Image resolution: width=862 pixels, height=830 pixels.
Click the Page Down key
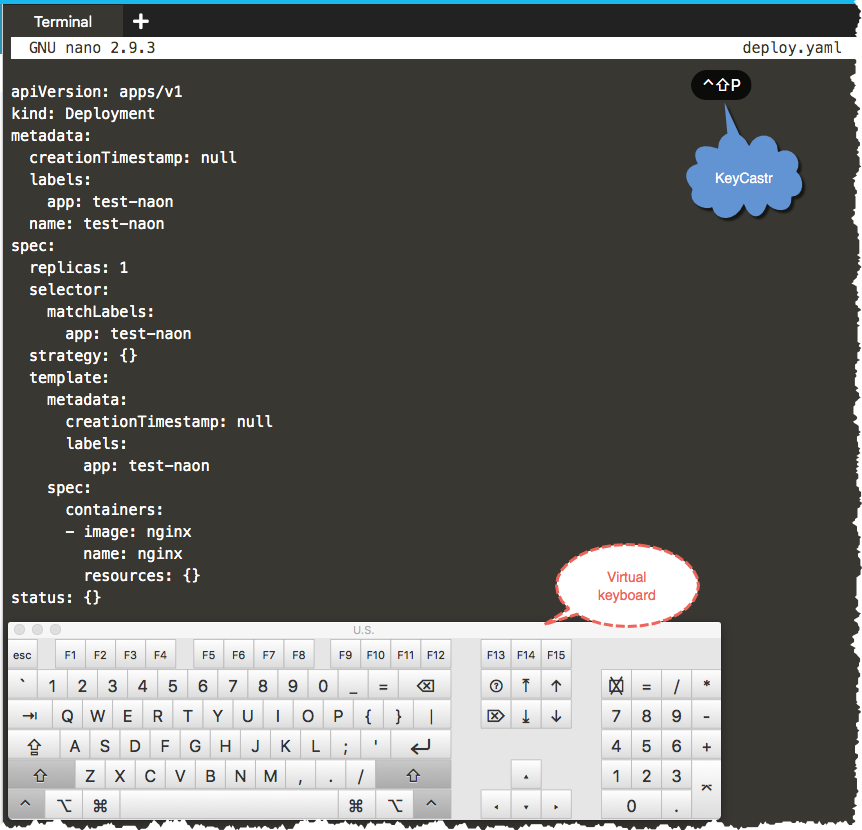(556, 716)
